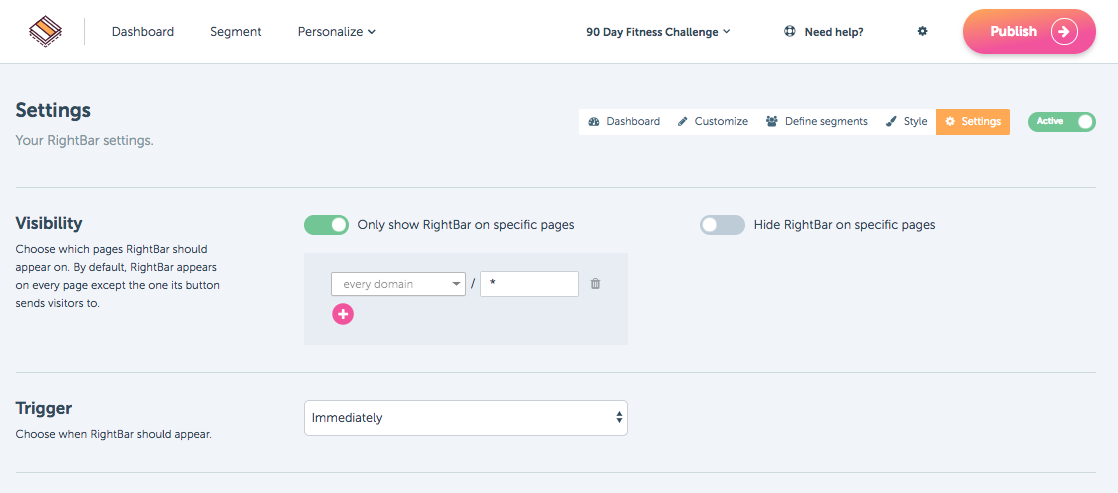1118x493 pixels.
Task: Open the every domain dropdown
Action: tap(399, 284)
